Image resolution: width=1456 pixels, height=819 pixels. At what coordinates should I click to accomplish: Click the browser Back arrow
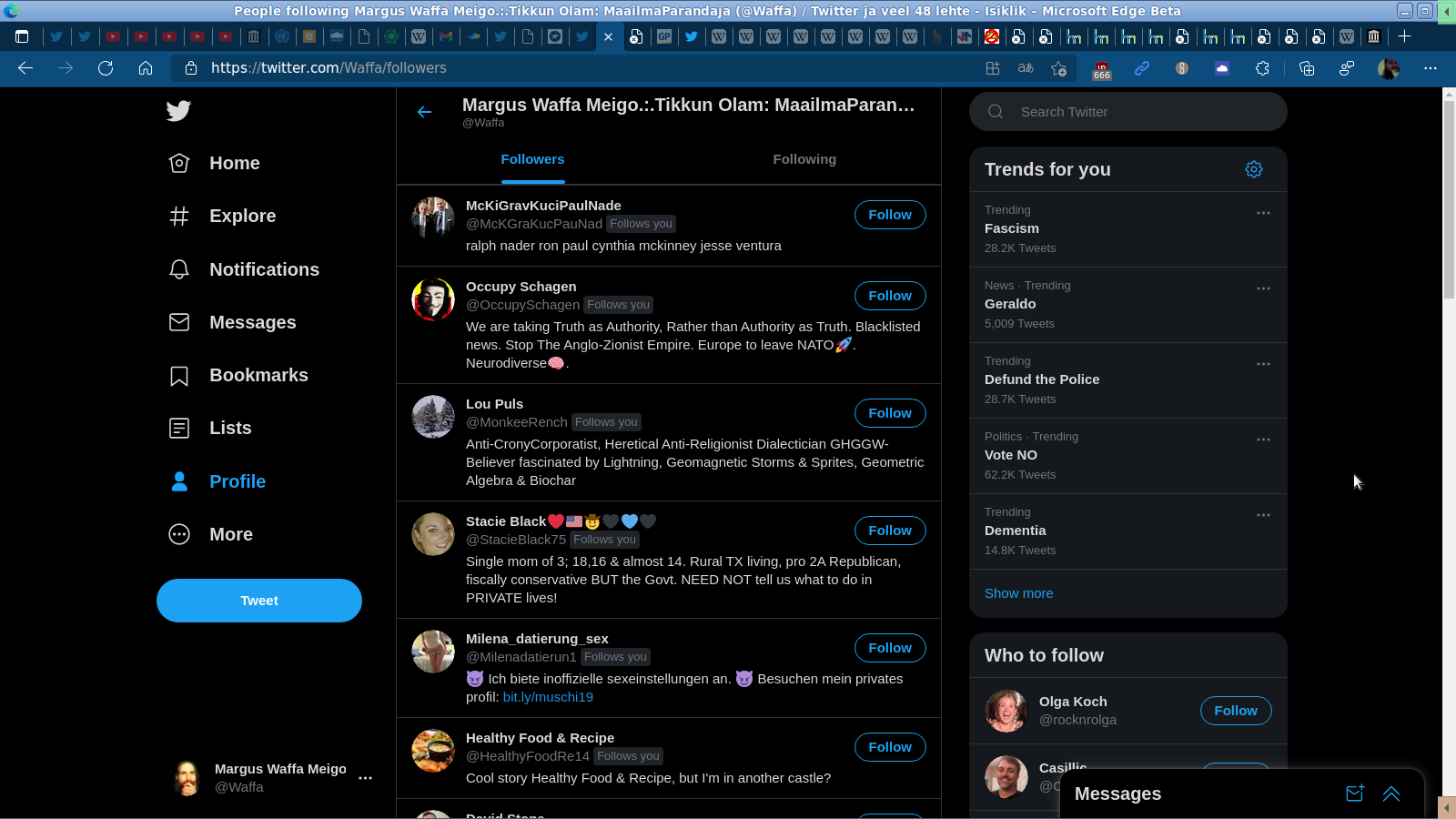(x=25, y=68)
